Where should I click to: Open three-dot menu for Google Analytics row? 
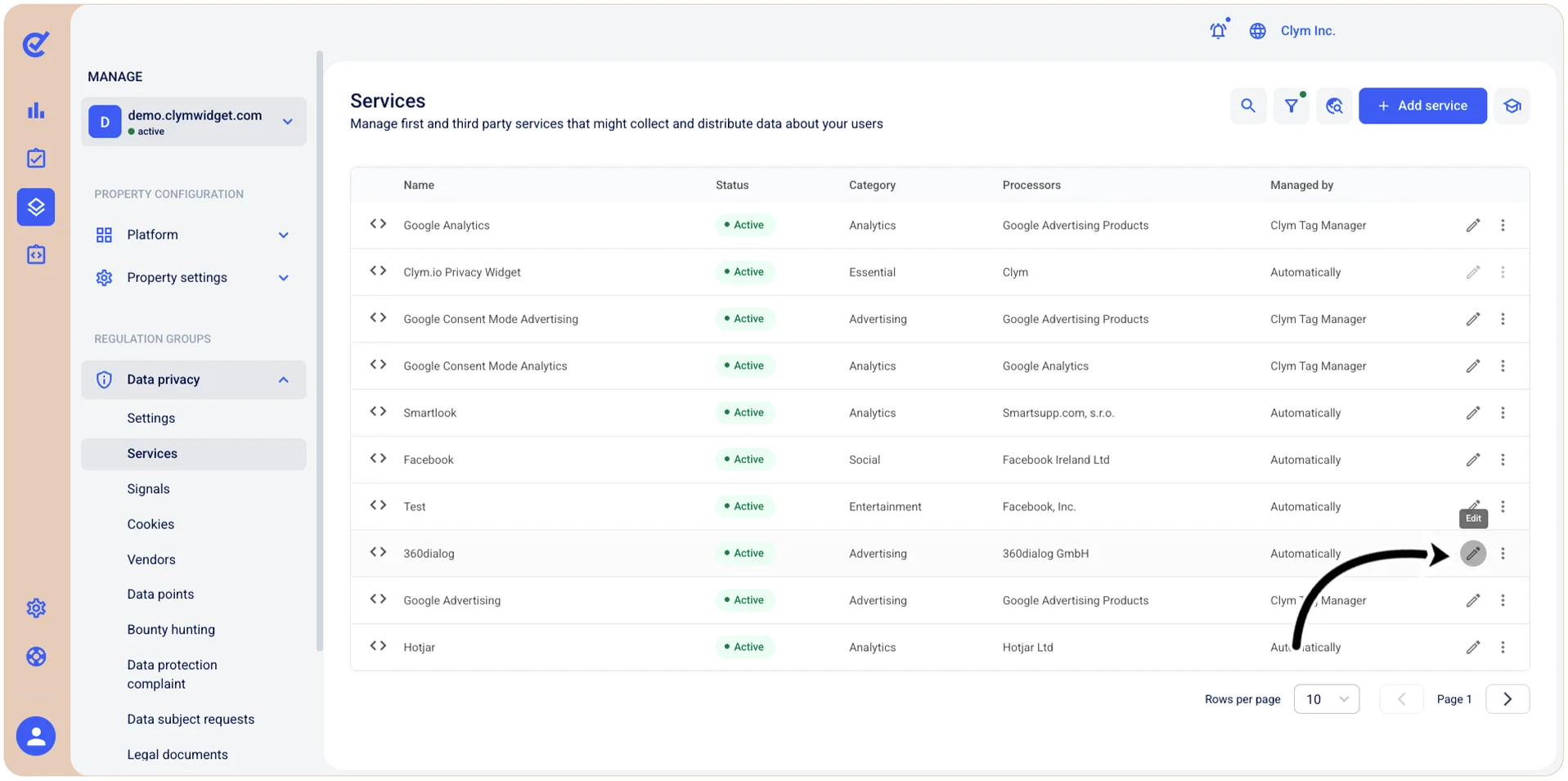1503,225
